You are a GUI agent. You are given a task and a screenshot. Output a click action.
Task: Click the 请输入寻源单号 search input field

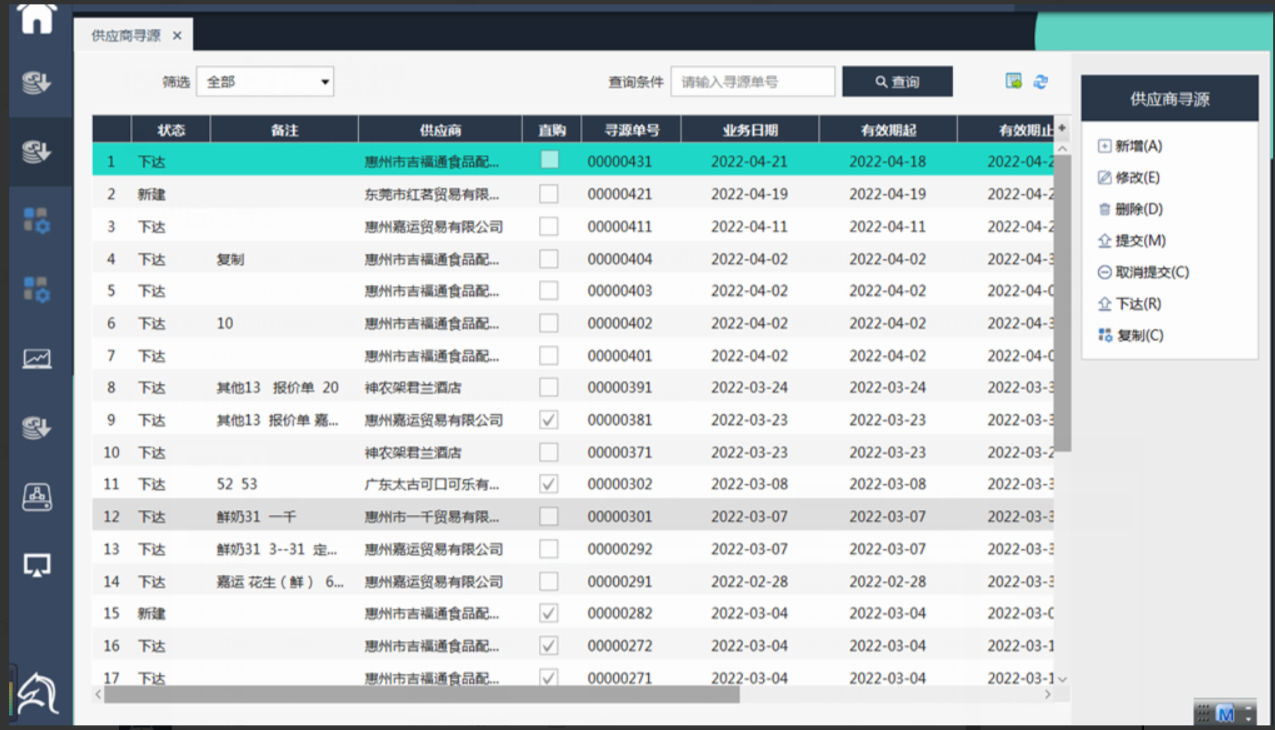(752, 82)
